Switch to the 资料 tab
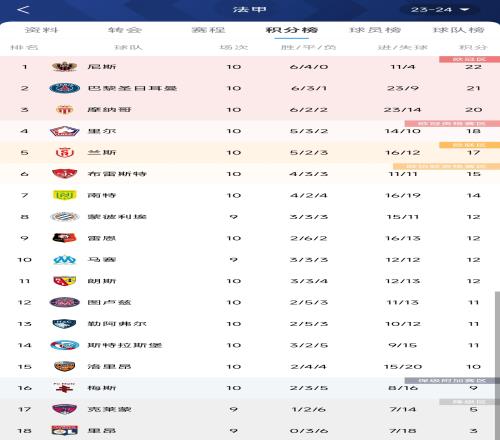500x440 pixels. pos(42,30)
